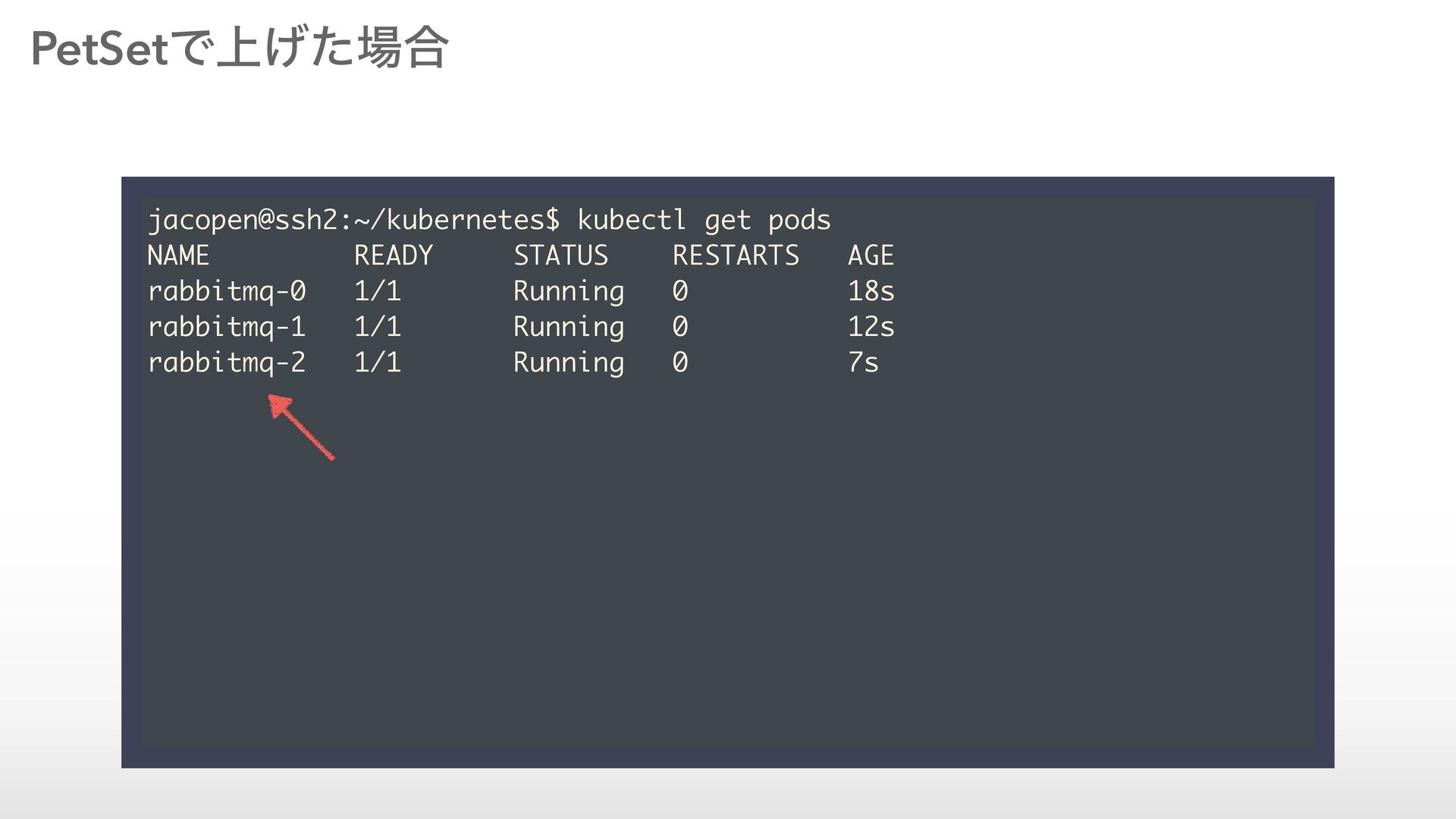Click the 1/1 ready value for rabbitmq-2
1456x819 pixels.
(378, 362)
